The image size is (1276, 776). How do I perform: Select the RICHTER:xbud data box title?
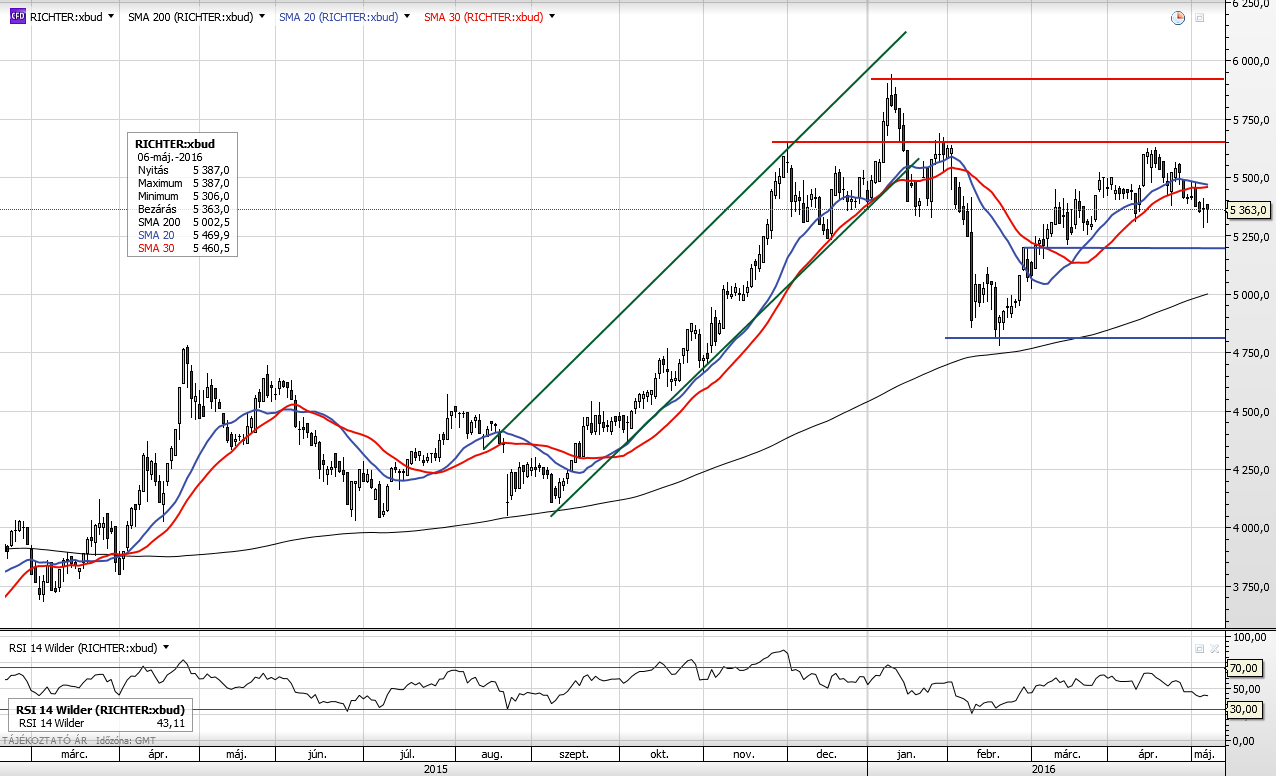tap(174, 144)
